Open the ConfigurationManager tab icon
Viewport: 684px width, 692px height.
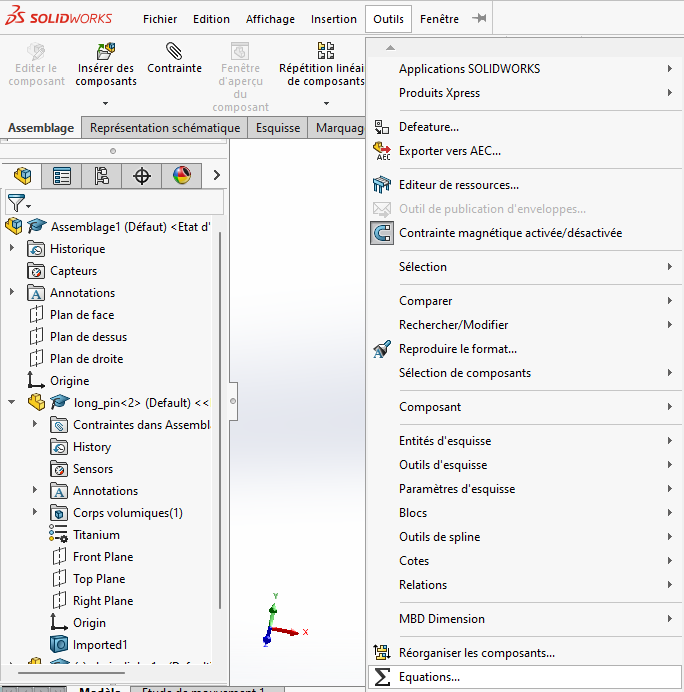[x=102, y=176]
